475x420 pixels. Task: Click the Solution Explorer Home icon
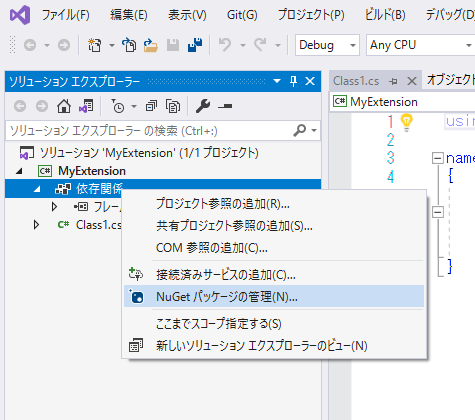(x=64, y=106)
